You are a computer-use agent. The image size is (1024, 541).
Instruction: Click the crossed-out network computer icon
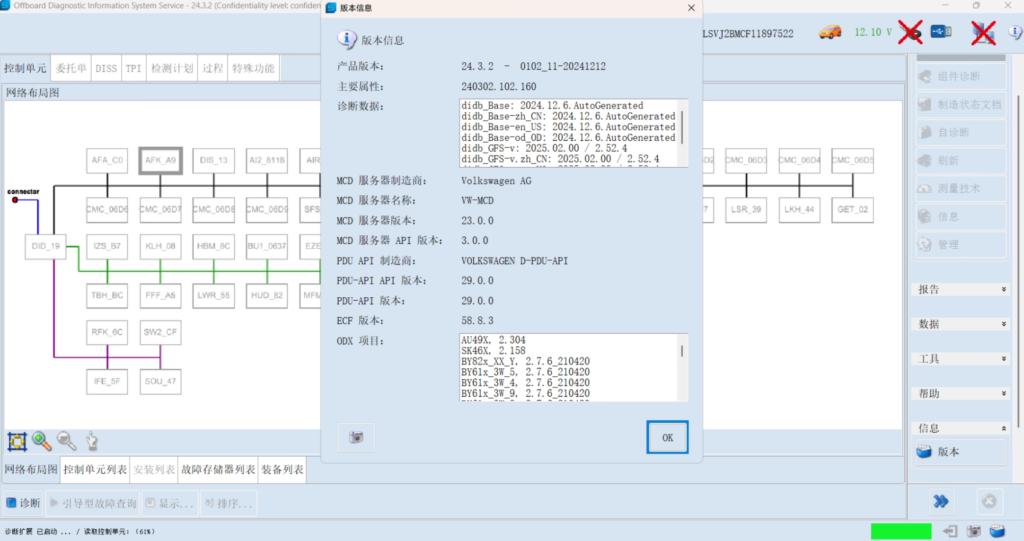(x=983, y=33)
